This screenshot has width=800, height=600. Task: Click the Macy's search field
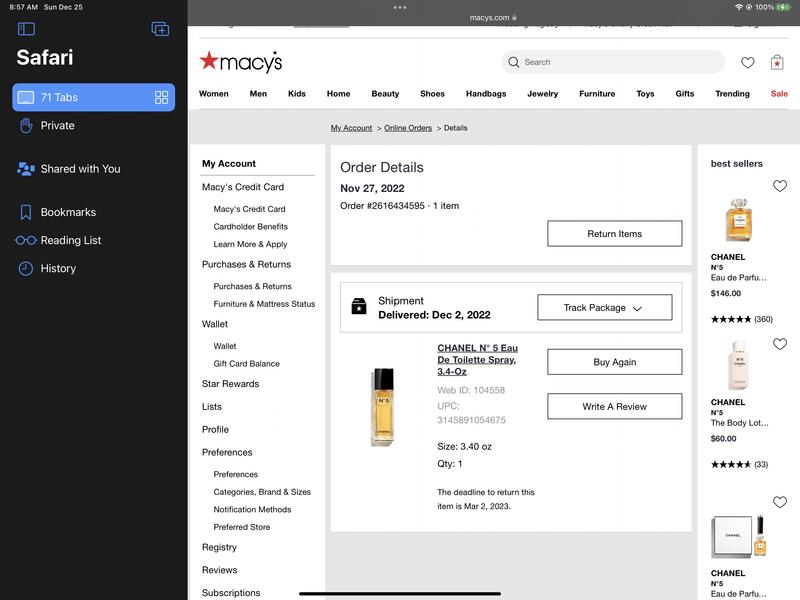coord(612,62)
